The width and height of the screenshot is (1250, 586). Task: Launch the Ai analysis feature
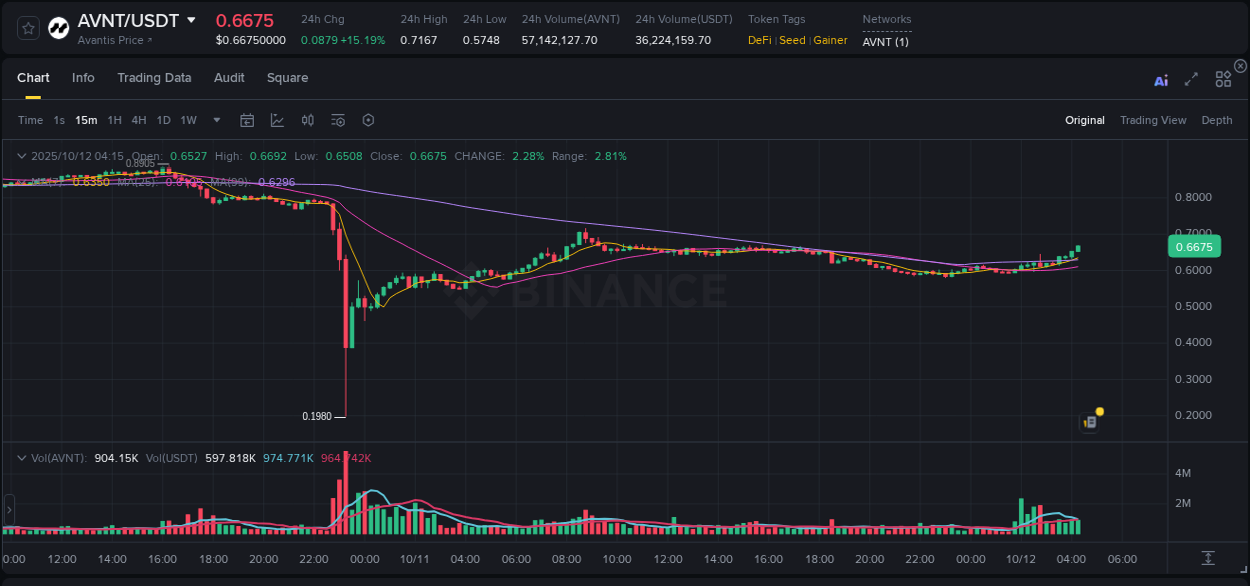click(1160, 80)
